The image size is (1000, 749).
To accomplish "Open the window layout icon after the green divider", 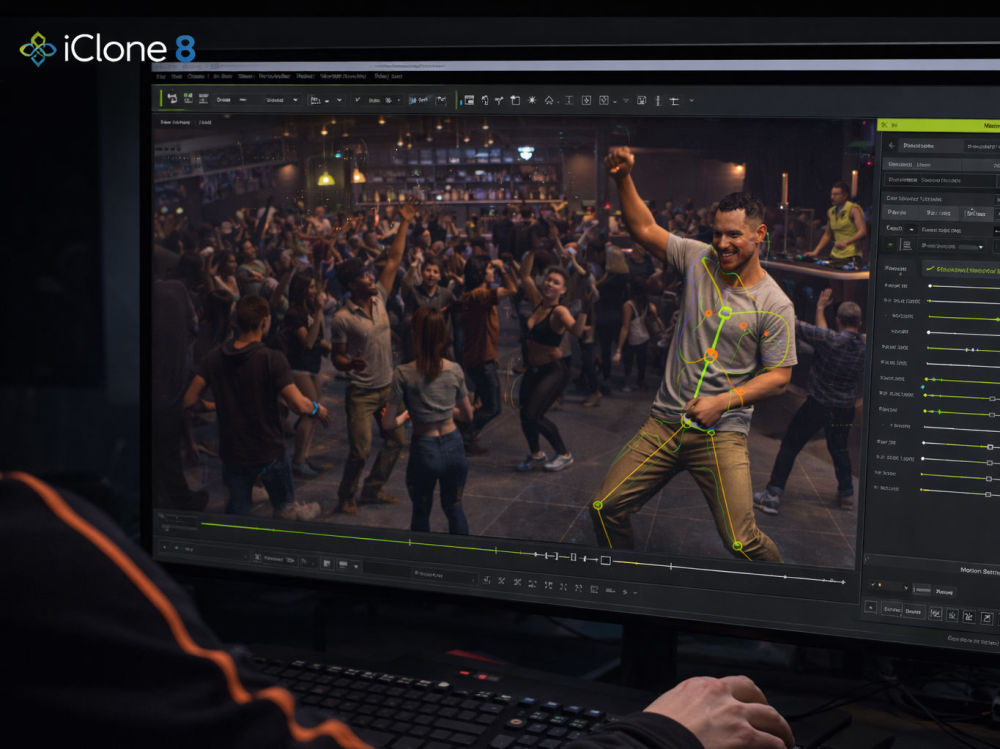I will tap(469, 100).
